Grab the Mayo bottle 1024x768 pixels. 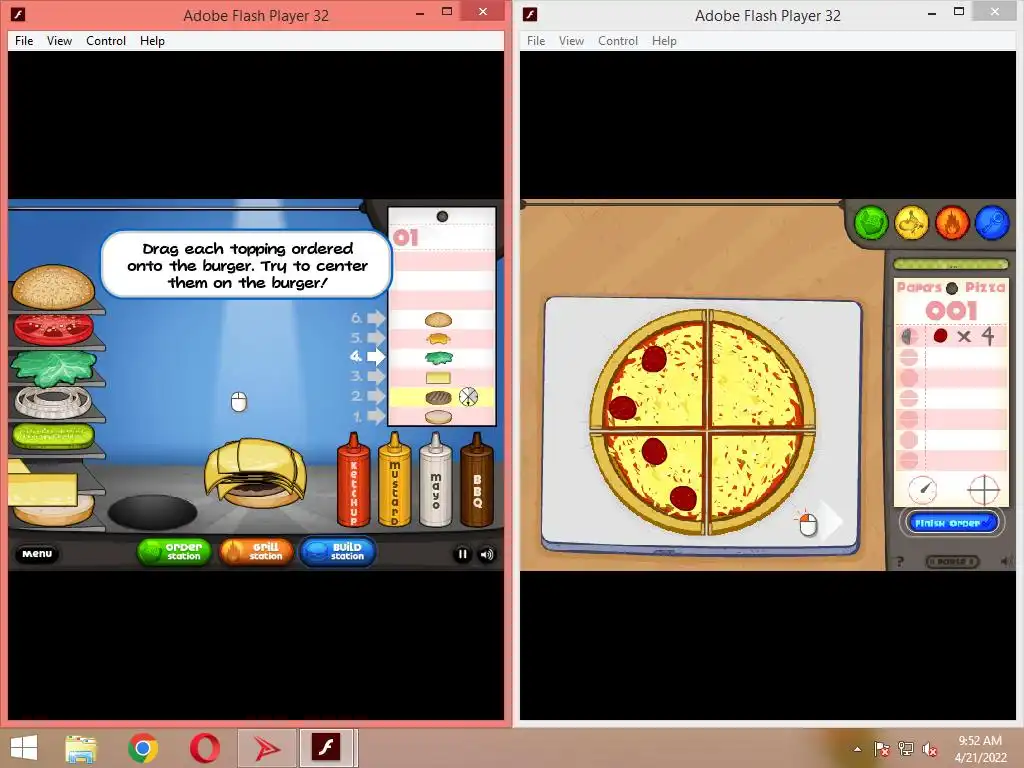(x=436, y=480)
